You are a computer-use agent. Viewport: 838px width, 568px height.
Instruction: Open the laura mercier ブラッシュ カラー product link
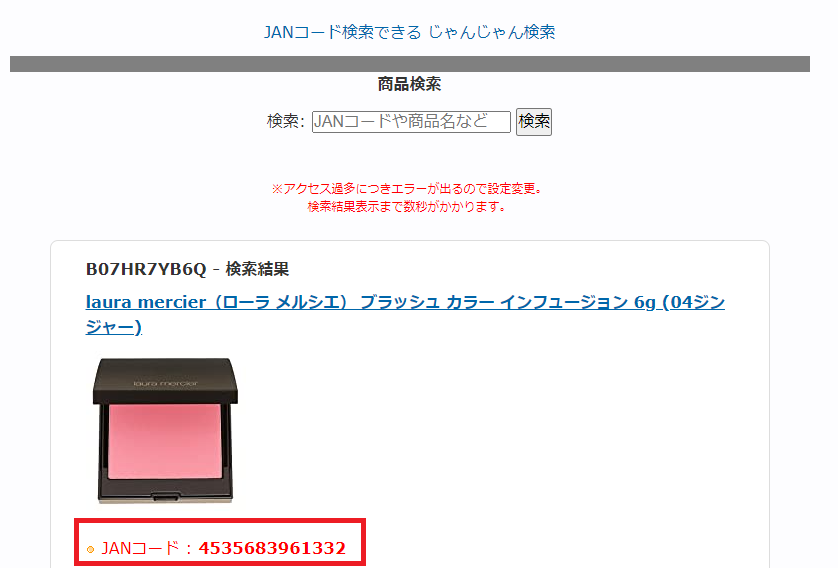(x=405, y=314)
